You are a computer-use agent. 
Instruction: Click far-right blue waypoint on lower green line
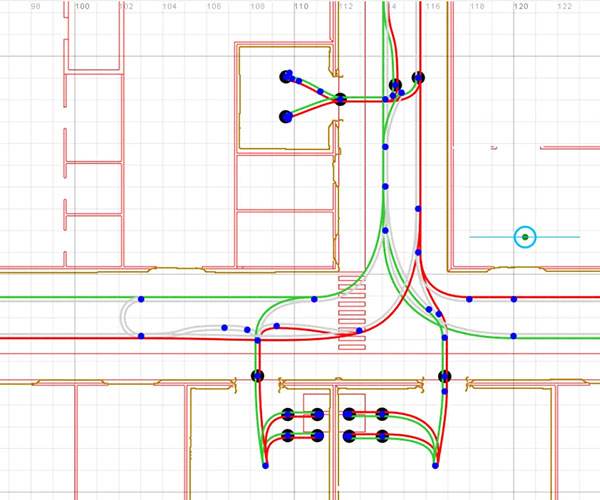[514, 336]
